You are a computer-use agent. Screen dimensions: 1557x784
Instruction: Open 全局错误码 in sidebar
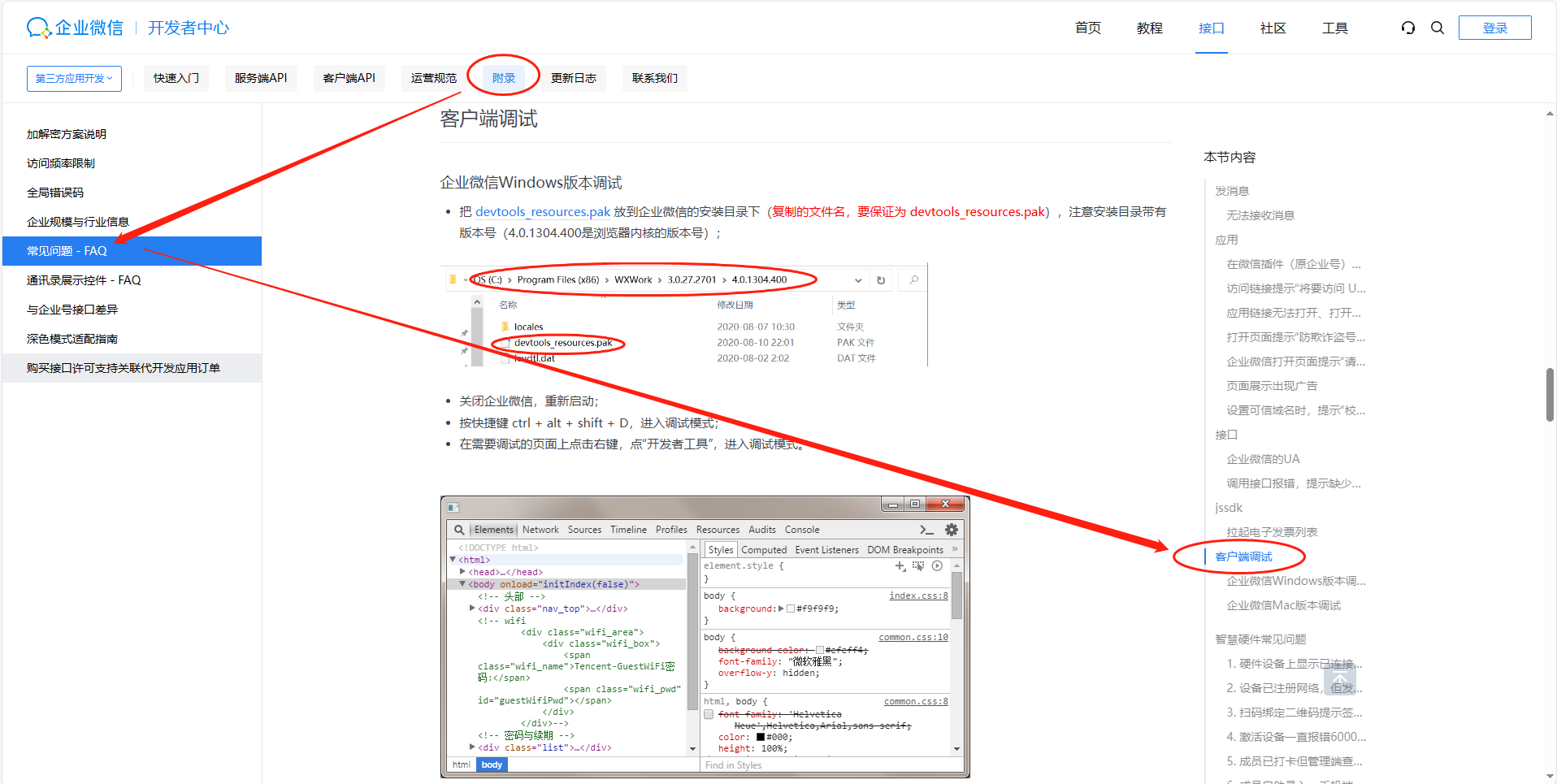tap(132, 193)
